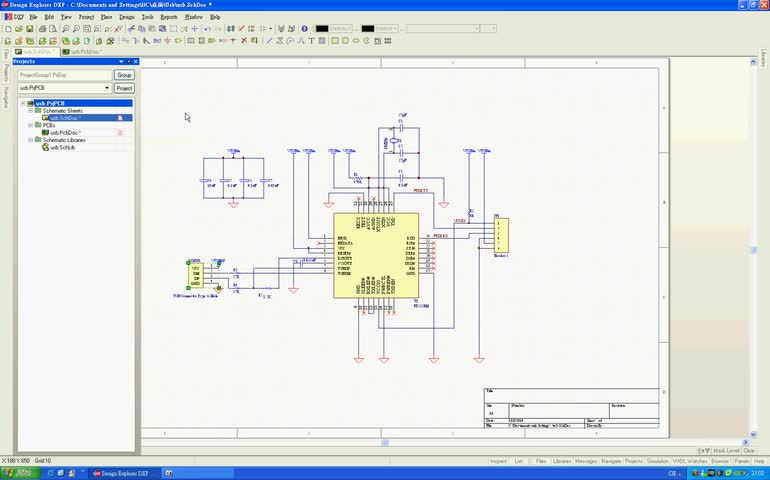Select the Place Net Label tool
The width and height of the screenshot is (770, 480).
click(157, 41)
